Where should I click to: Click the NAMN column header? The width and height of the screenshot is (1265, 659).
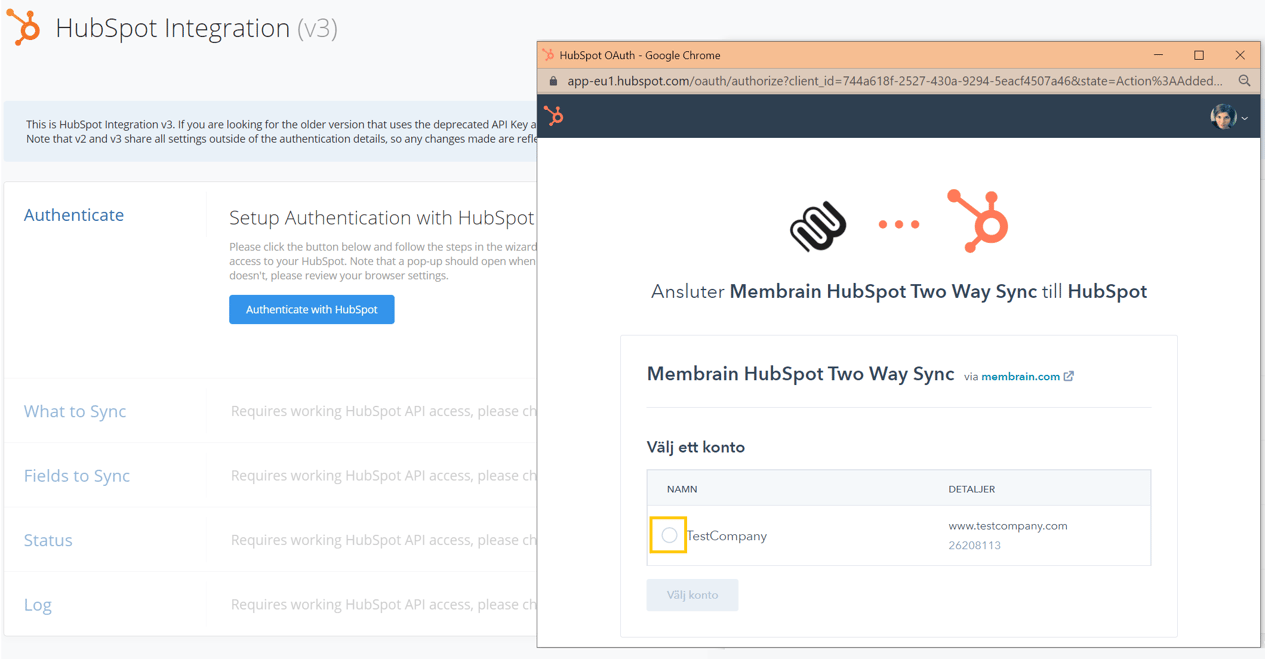[x=682, y=489]
